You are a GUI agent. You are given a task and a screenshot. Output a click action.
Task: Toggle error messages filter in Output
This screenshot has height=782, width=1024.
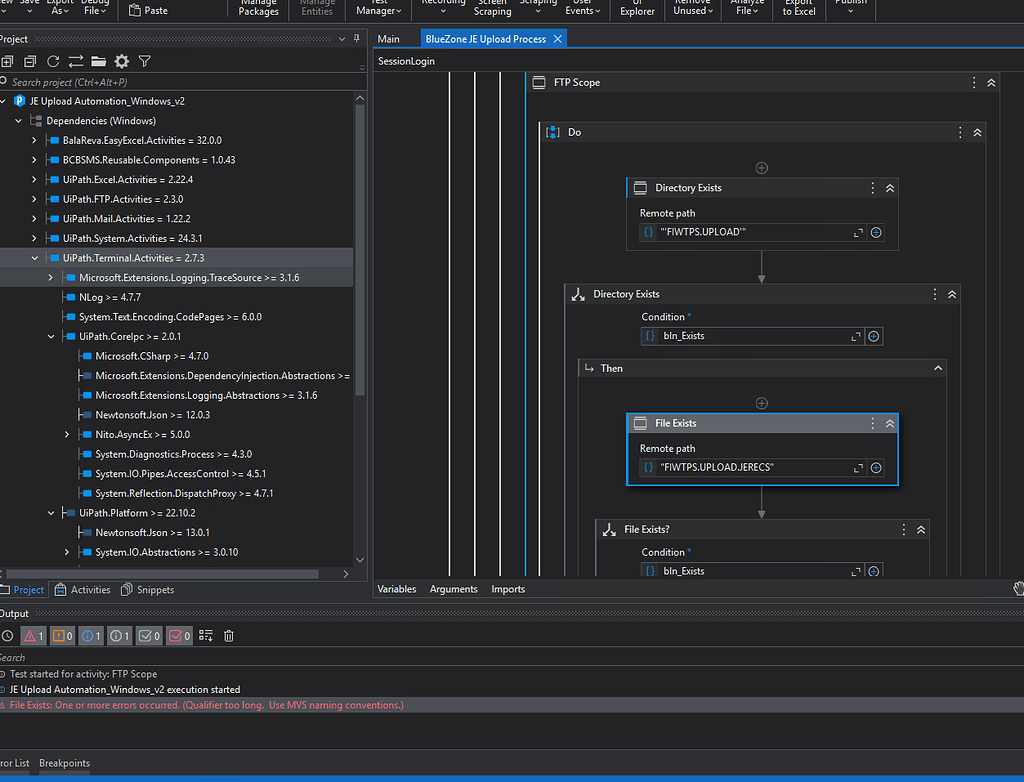[34, 635]
